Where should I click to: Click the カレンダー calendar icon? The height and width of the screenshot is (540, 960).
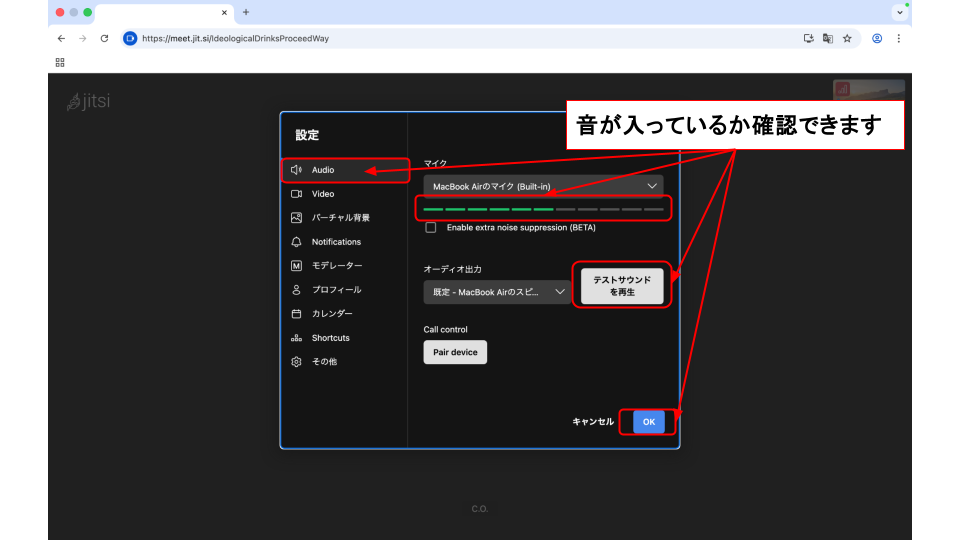point(296,314)
